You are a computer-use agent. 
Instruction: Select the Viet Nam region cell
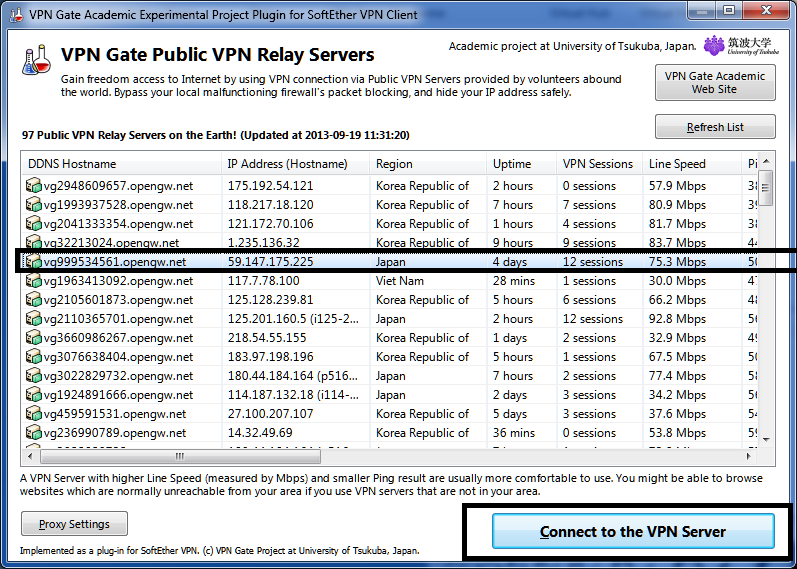click(x=400, y=281)
